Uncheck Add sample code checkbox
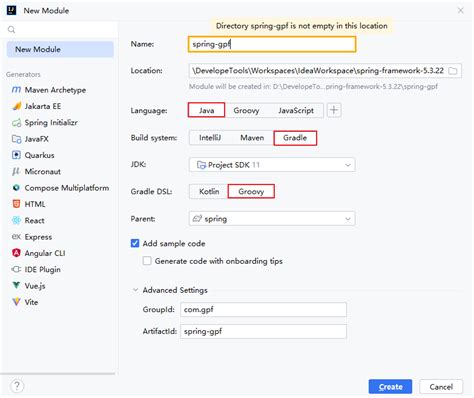Image resolution: width=474 pixels, height=398 pixels. coord(135,243)
